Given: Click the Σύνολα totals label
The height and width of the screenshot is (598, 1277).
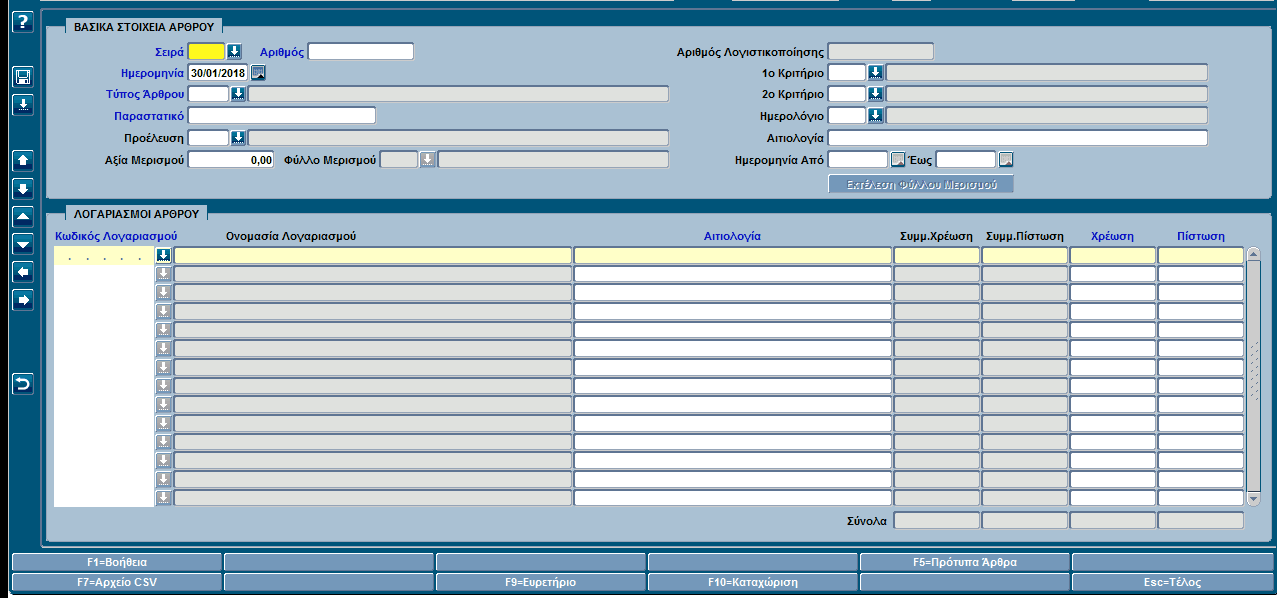Looking at the screenshot, I should pos(868,520).
